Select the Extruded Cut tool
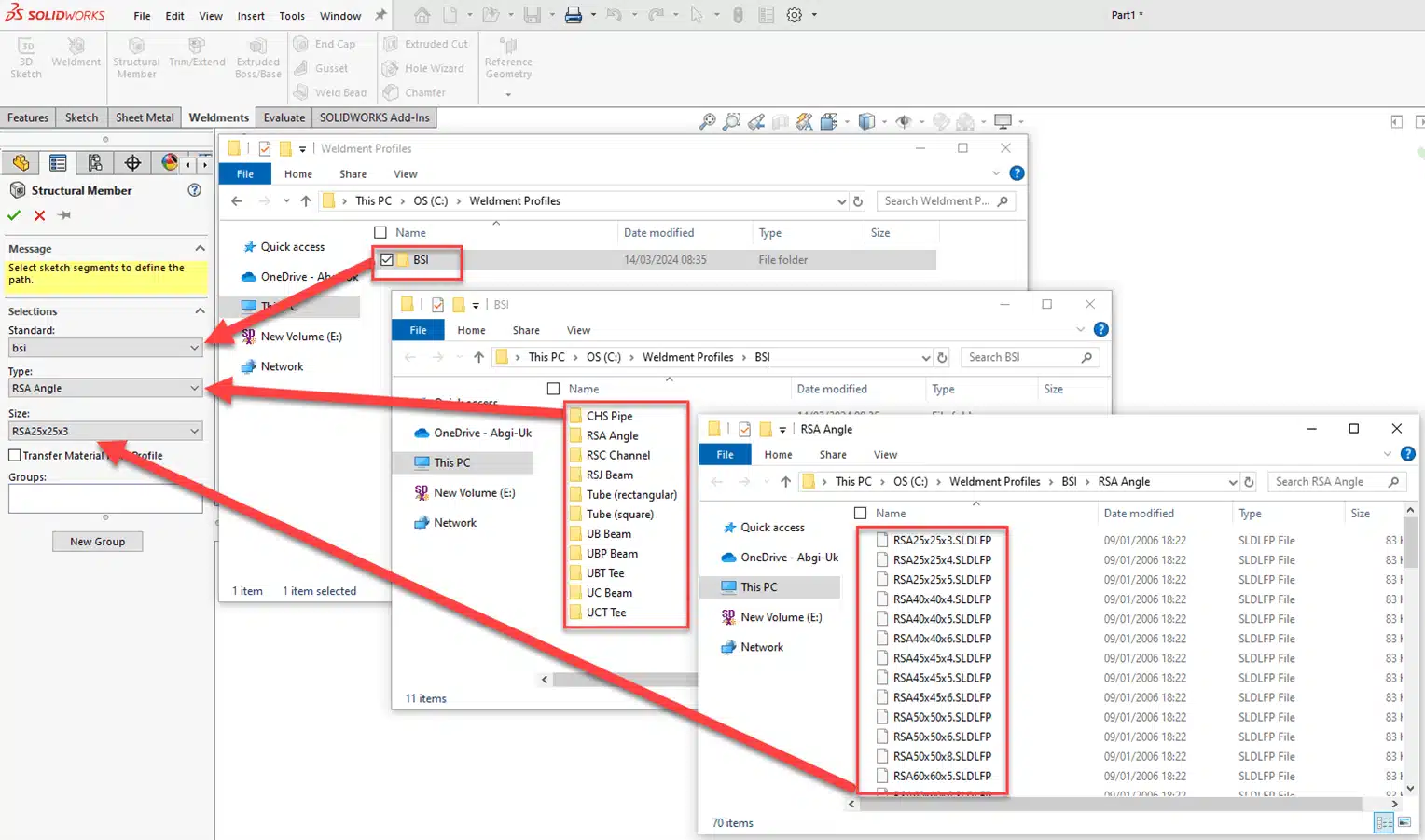This screenshot has width=1425, height=840. (425, 44)
